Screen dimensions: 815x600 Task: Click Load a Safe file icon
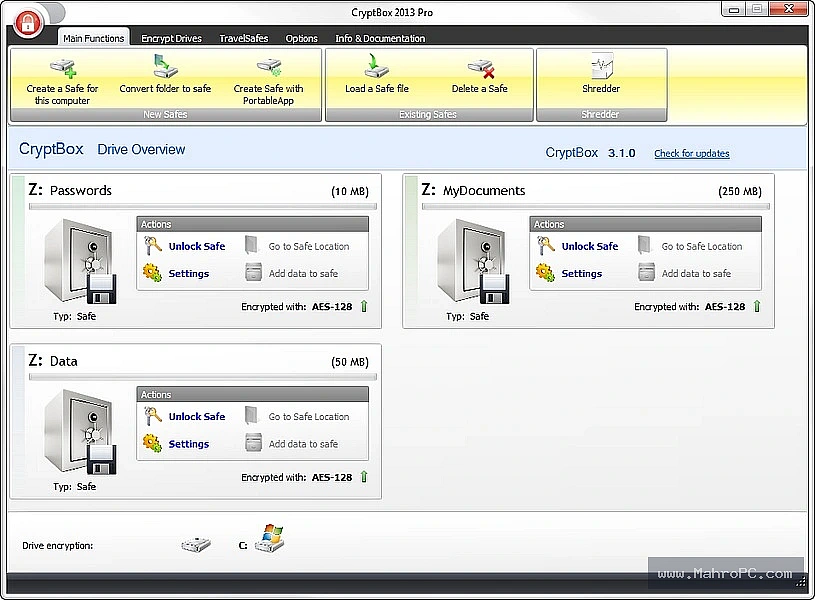point(376,66)
